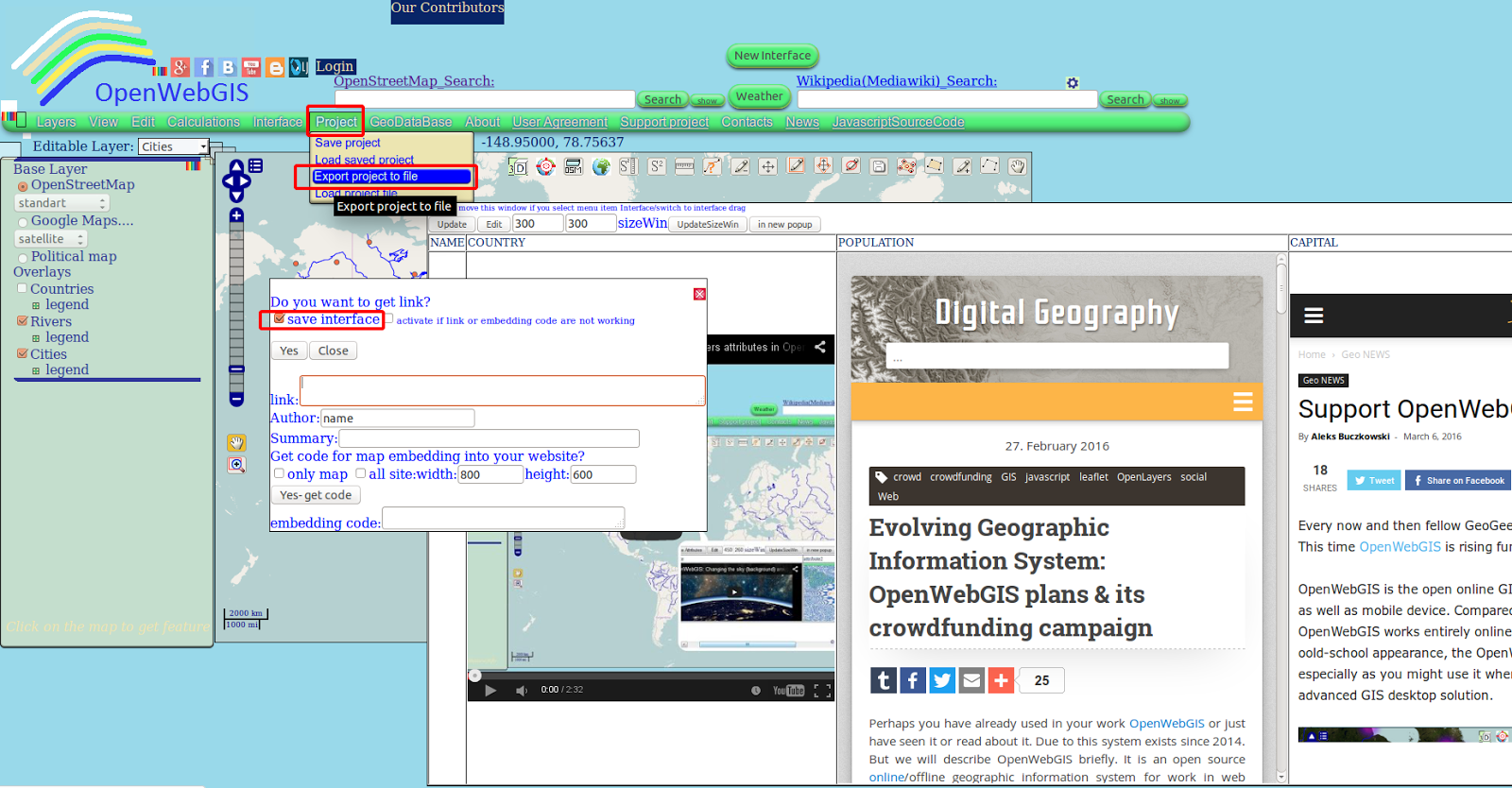Click the video progress bar

pyautogui.click(x=651, y=675)
